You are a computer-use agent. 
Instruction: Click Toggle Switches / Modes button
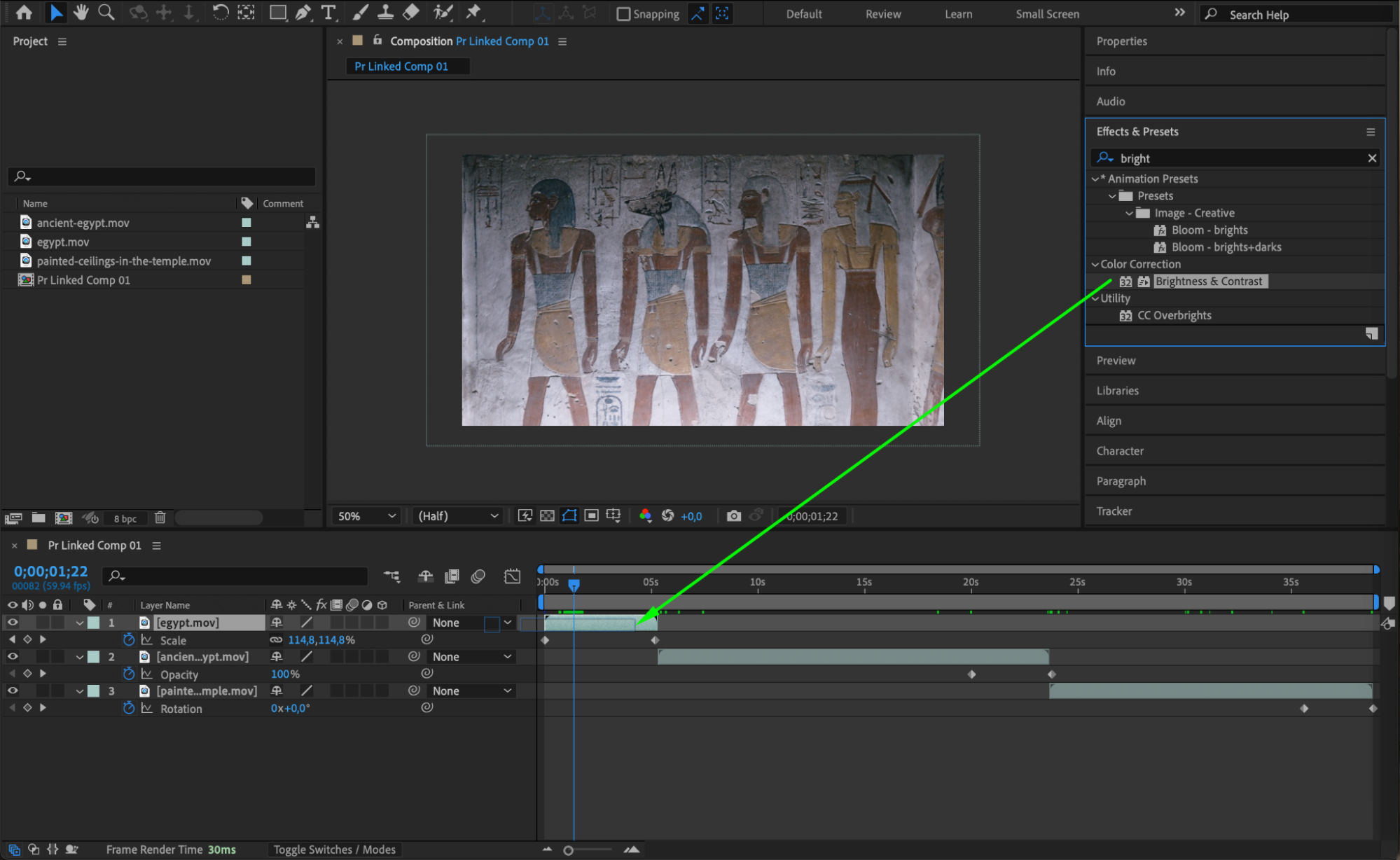tap(334, 849)
